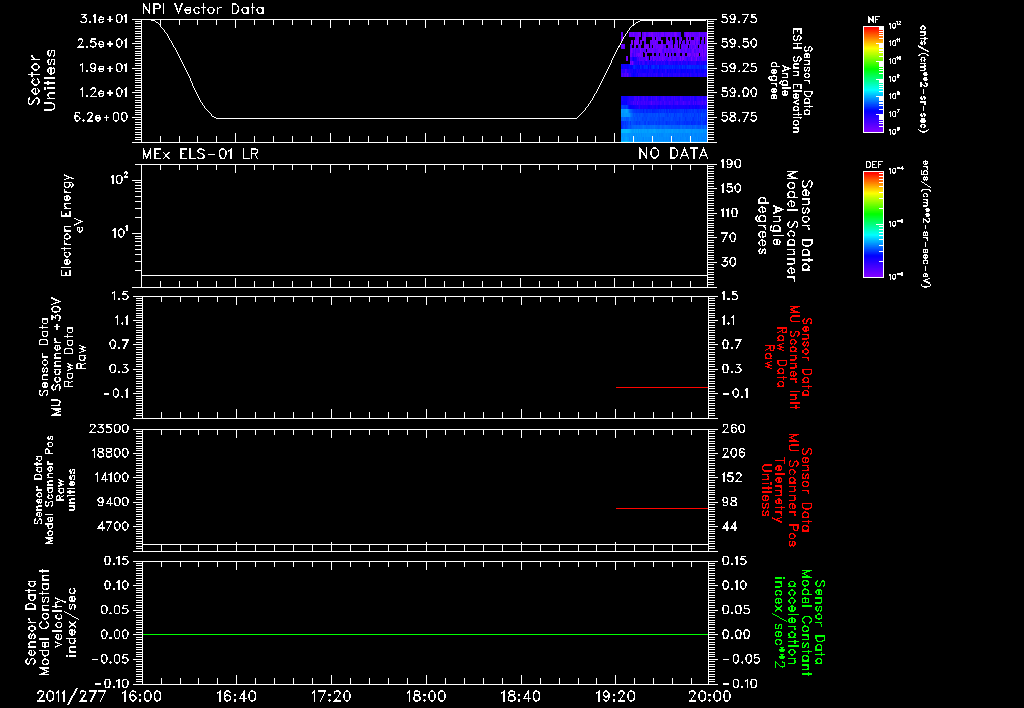Viewport: 1024px width, 708px height.
Task: Click the "MEx ELS-01 LR" panel title
Action: 200,154
